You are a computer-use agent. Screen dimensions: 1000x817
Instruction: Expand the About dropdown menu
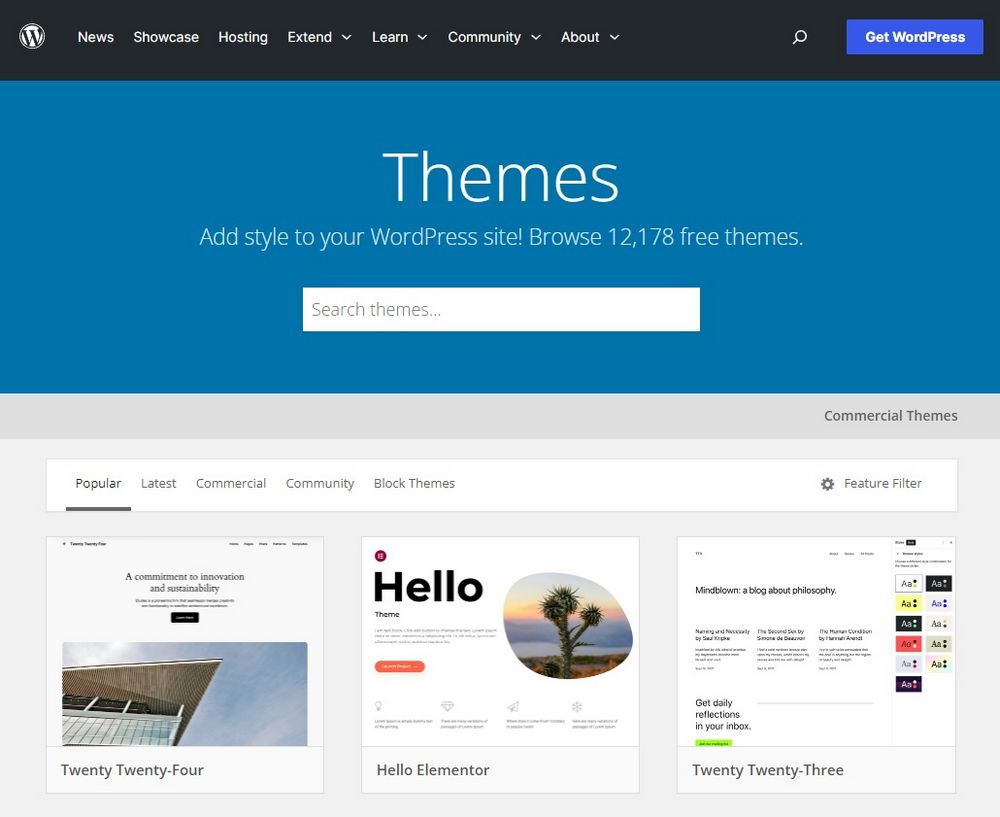[x=590, y=37]
